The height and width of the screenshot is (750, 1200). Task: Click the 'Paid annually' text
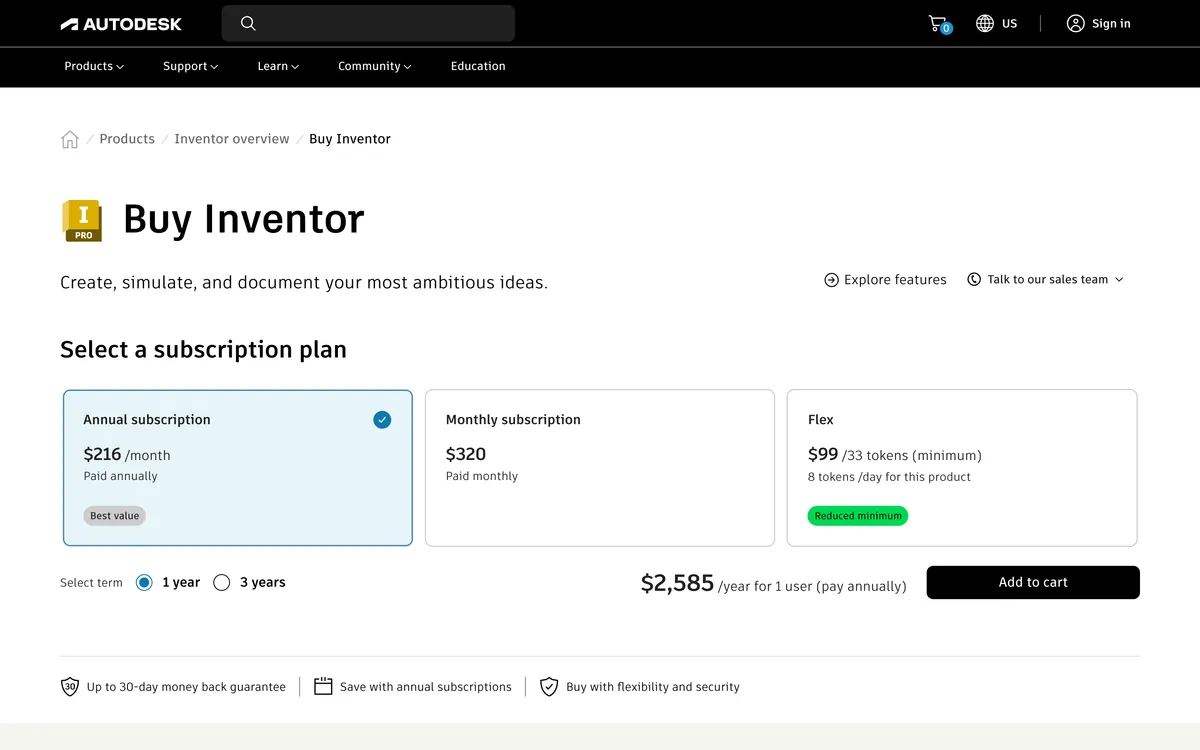121,476
